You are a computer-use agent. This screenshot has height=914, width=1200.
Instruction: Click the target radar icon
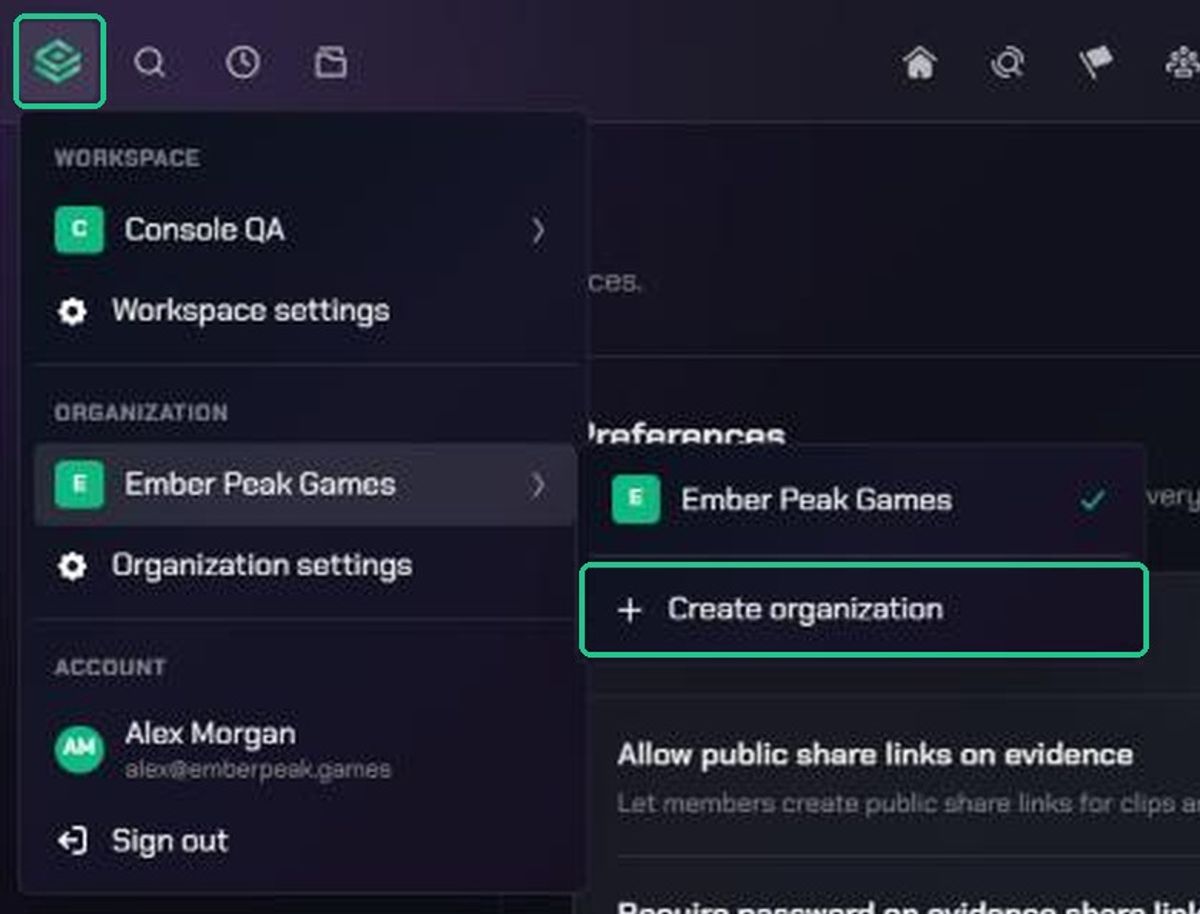coord(1007,63)
